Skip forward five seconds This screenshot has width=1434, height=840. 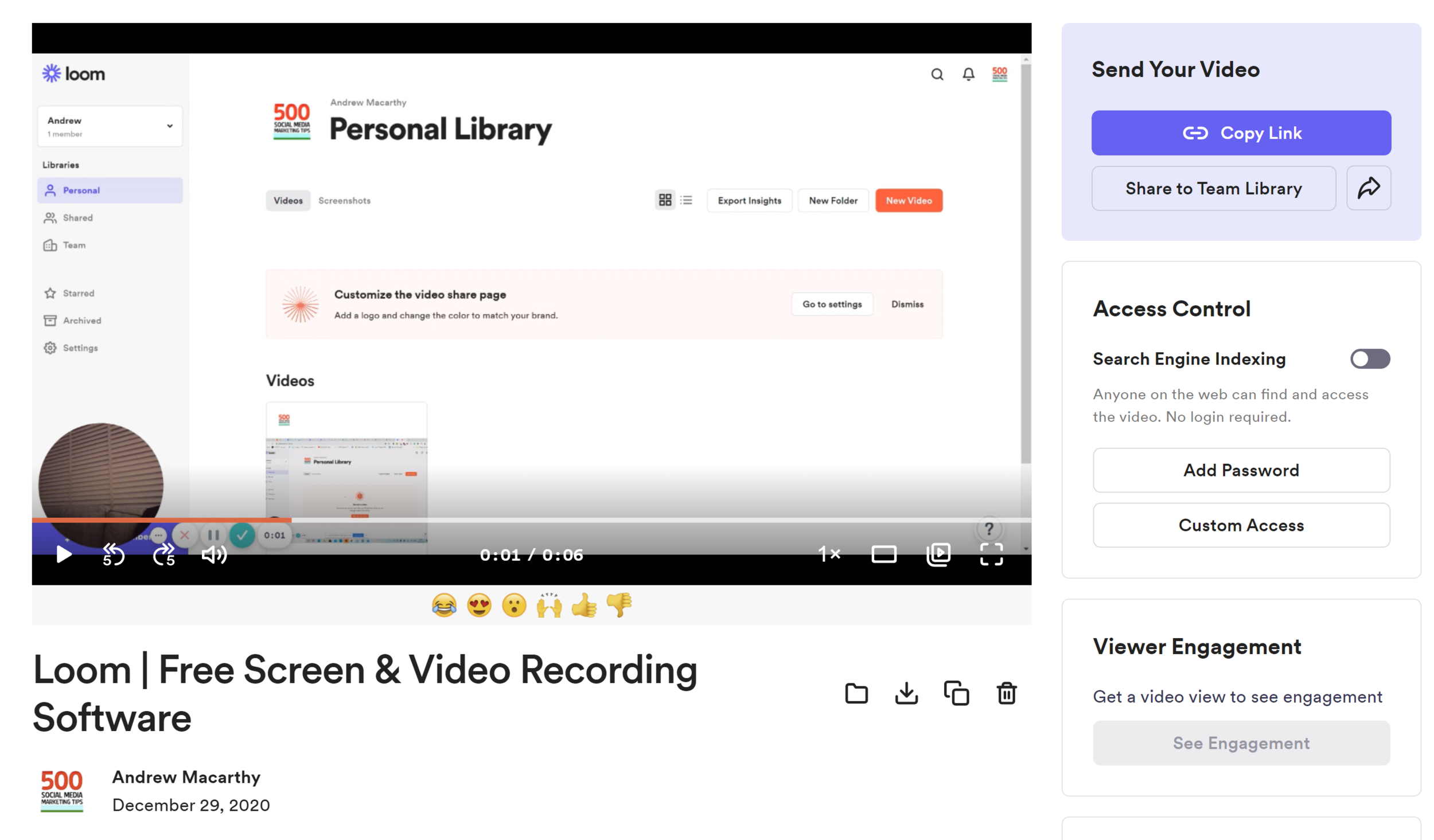click(164, 554)
